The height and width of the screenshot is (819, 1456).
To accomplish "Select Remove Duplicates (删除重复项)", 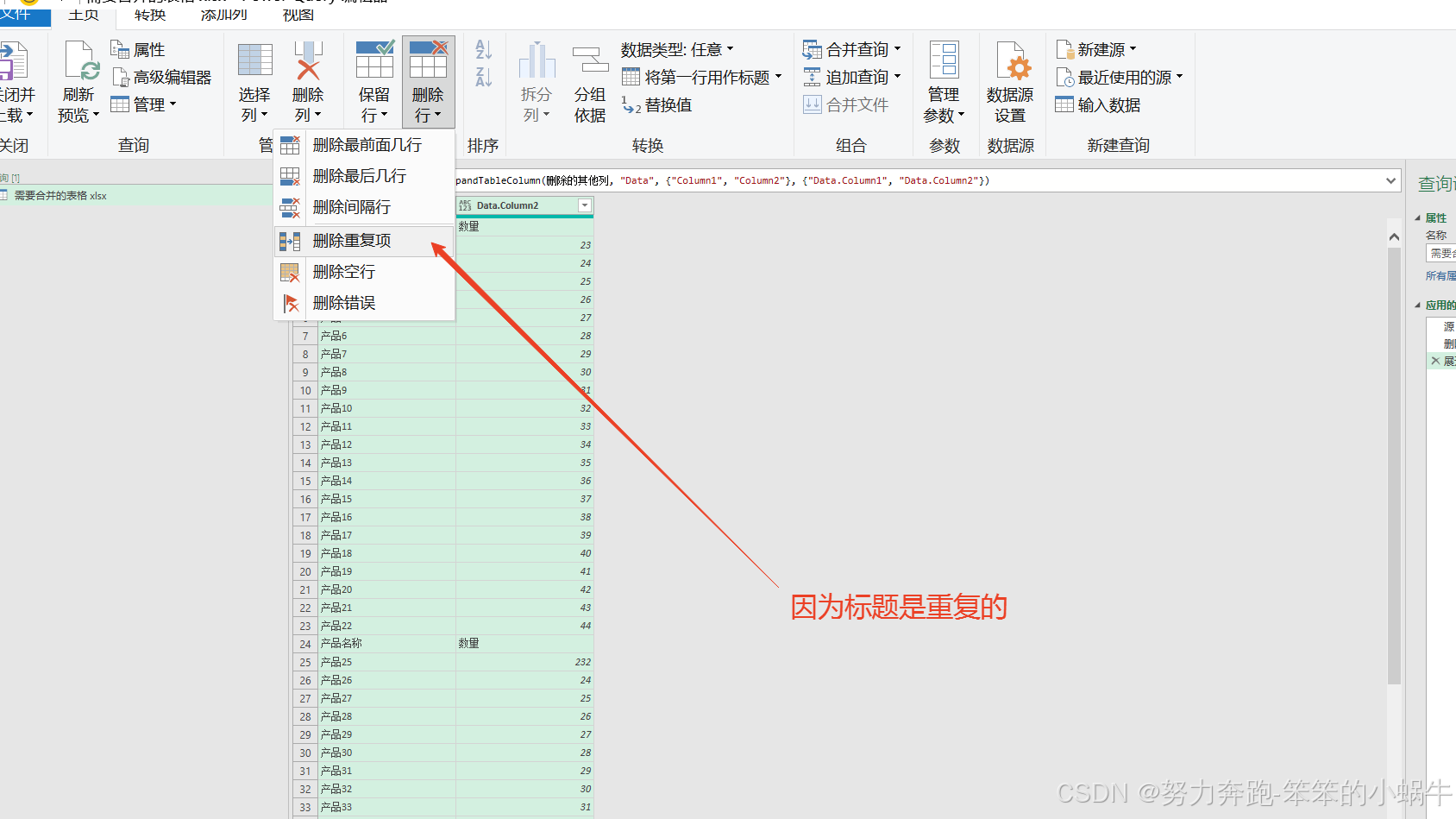I will (364, 241).
